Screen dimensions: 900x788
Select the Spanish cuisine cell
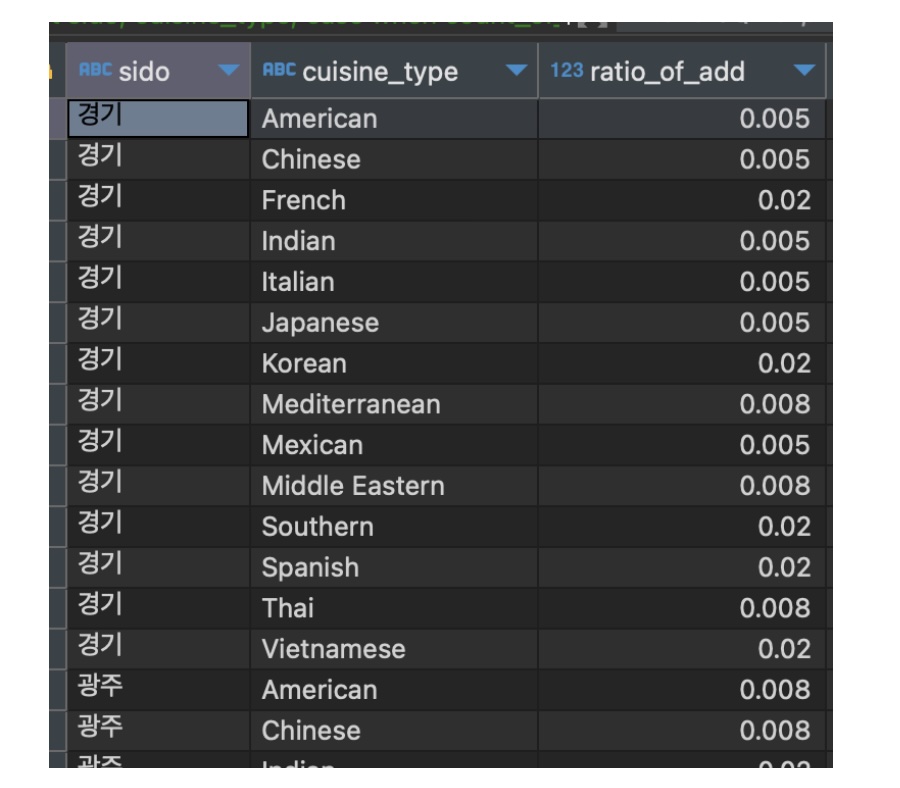click(394, 567)
